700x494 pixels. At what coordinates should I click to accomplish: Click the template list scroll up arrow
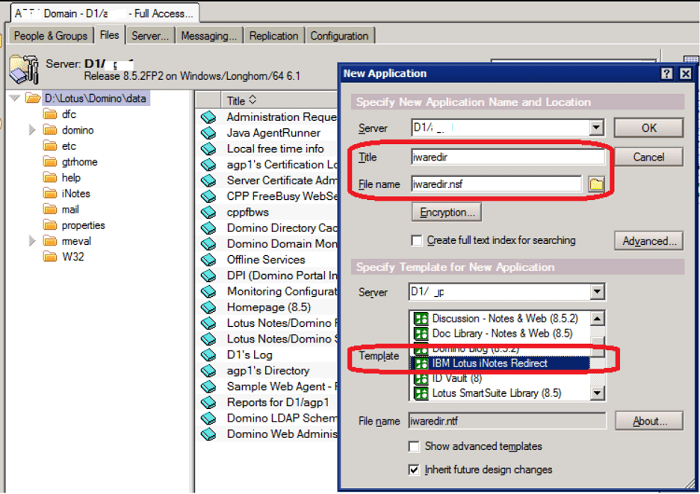597,319
